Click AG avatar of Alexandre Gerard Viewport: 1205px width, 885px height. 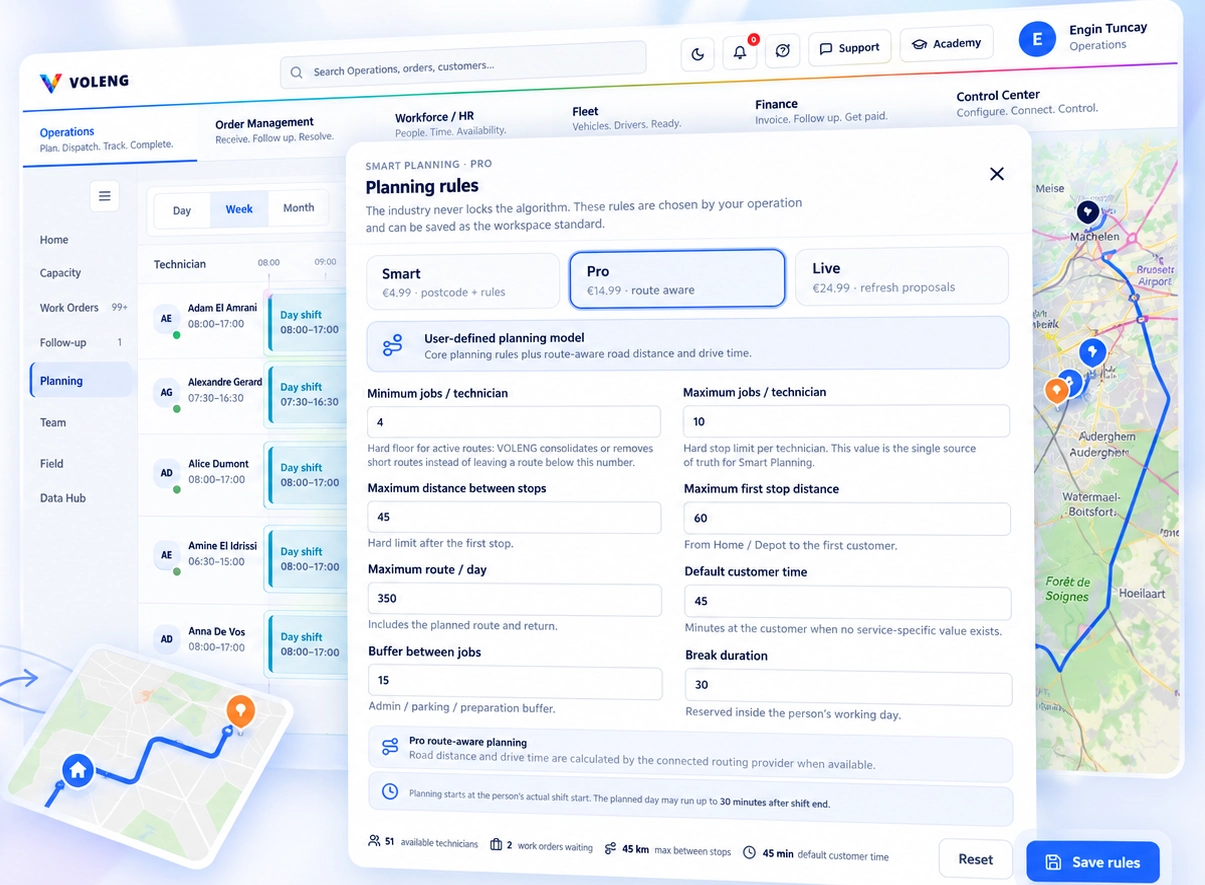[167, 393]
